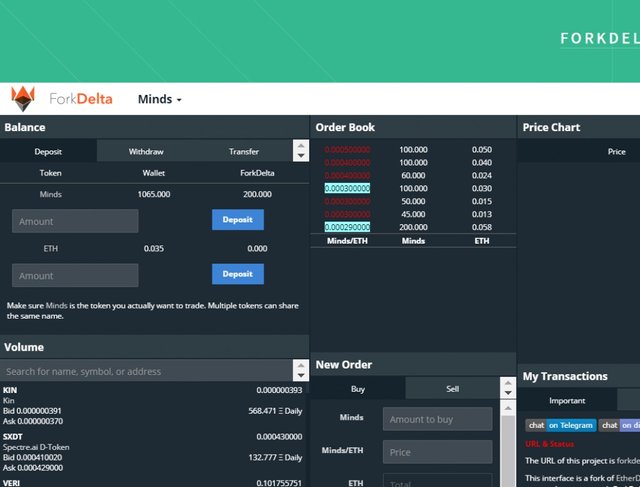Select the Sell tab in New Order
The image size is (640, 487).
point(452,389)
